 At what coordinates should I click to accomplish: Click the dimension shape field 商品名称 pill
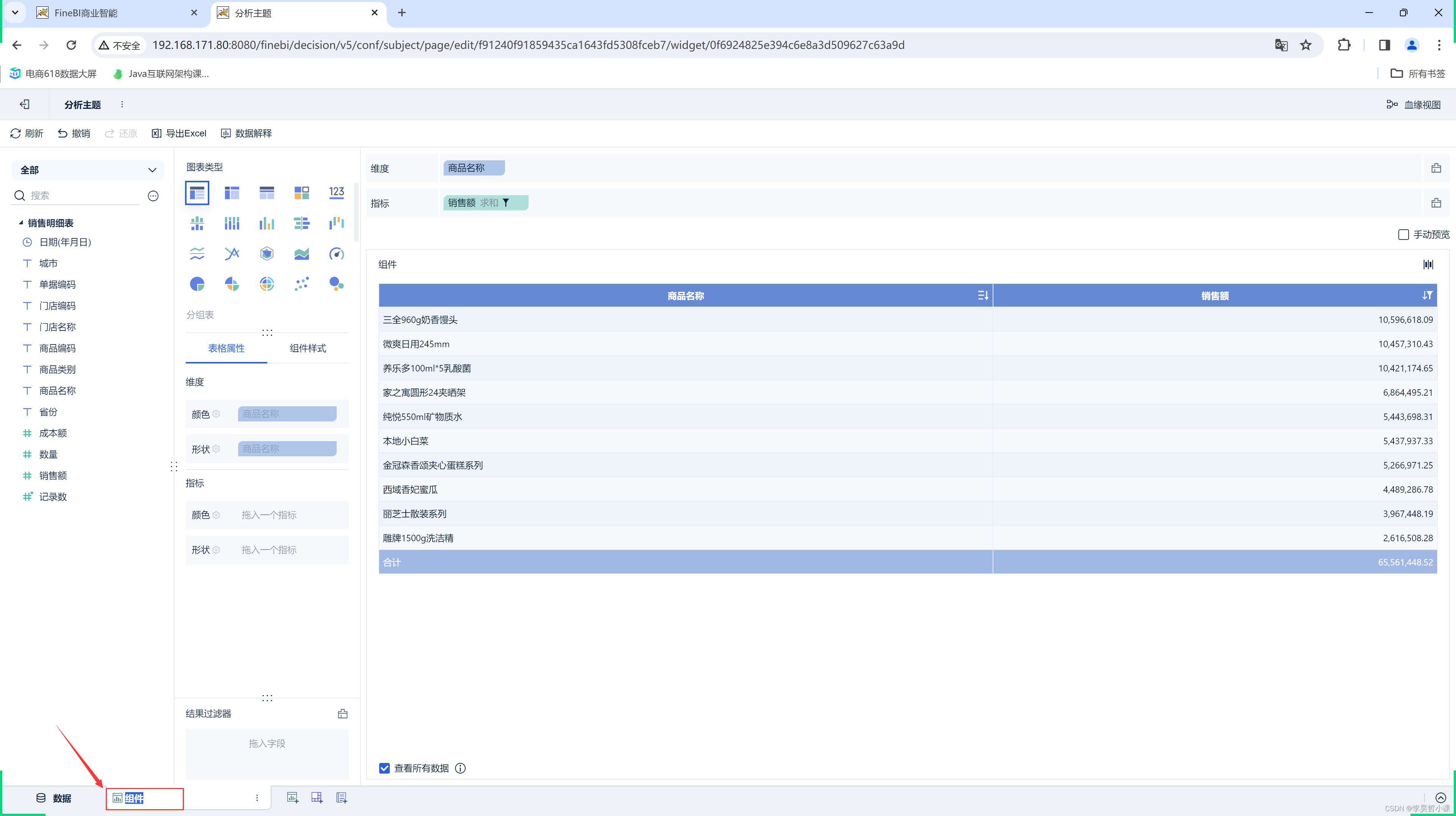tap(287, 449)
